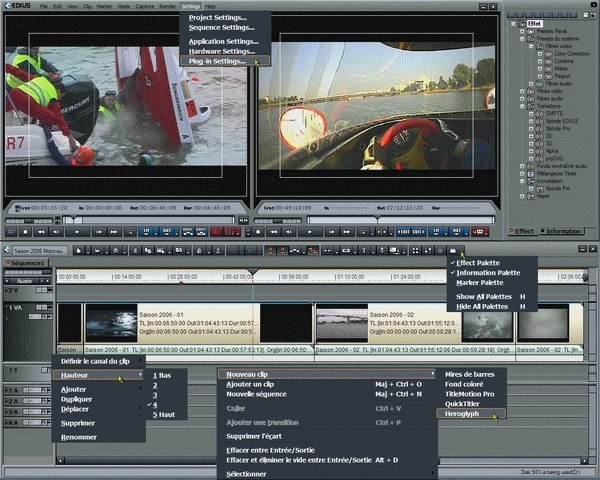This screenshot has width=600, height=480.
Task: Select the Saison 2006 - 01 clip thumbnail
Action: point(111,323)
